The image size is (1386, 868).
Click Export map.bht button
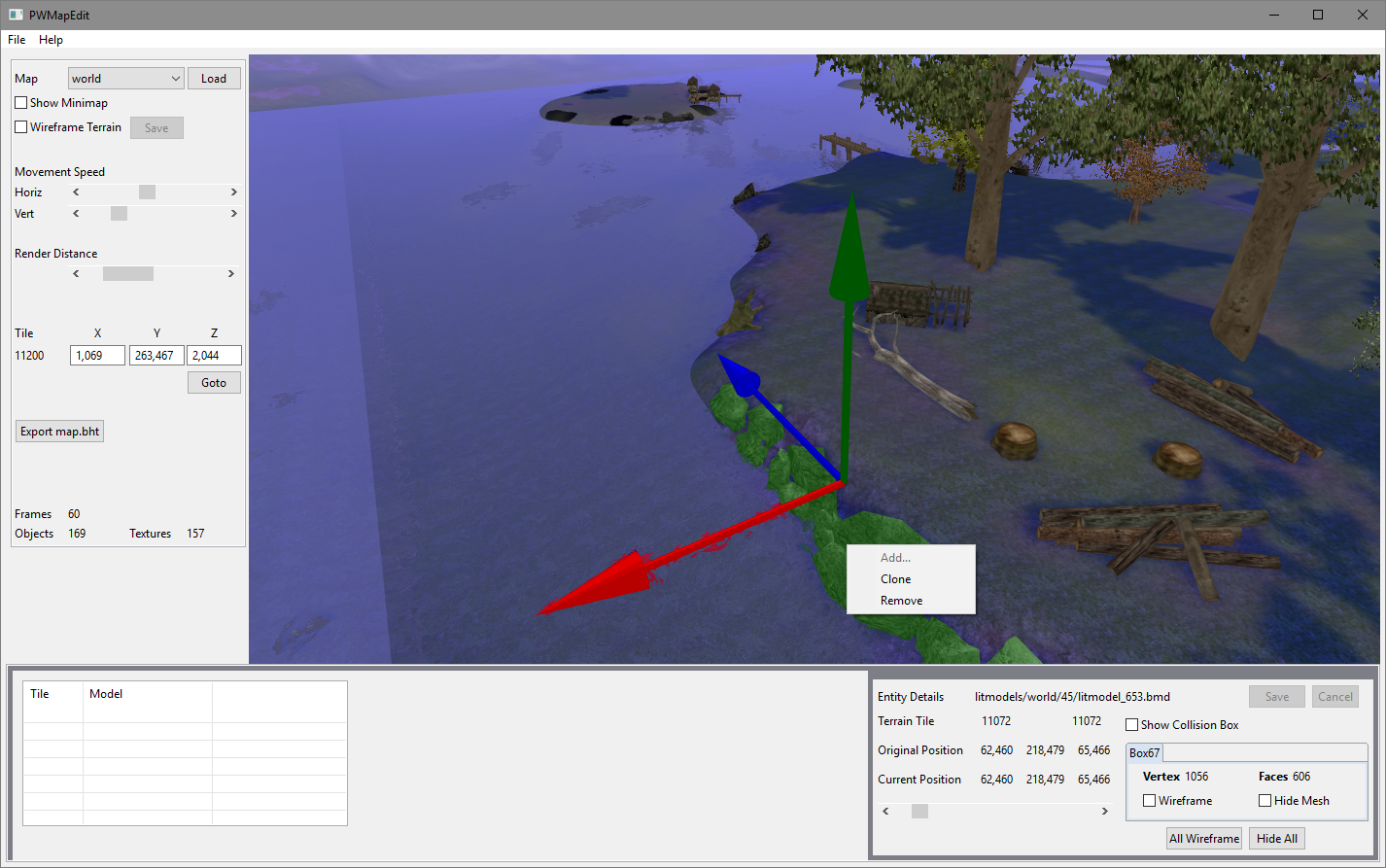[59, 432]
